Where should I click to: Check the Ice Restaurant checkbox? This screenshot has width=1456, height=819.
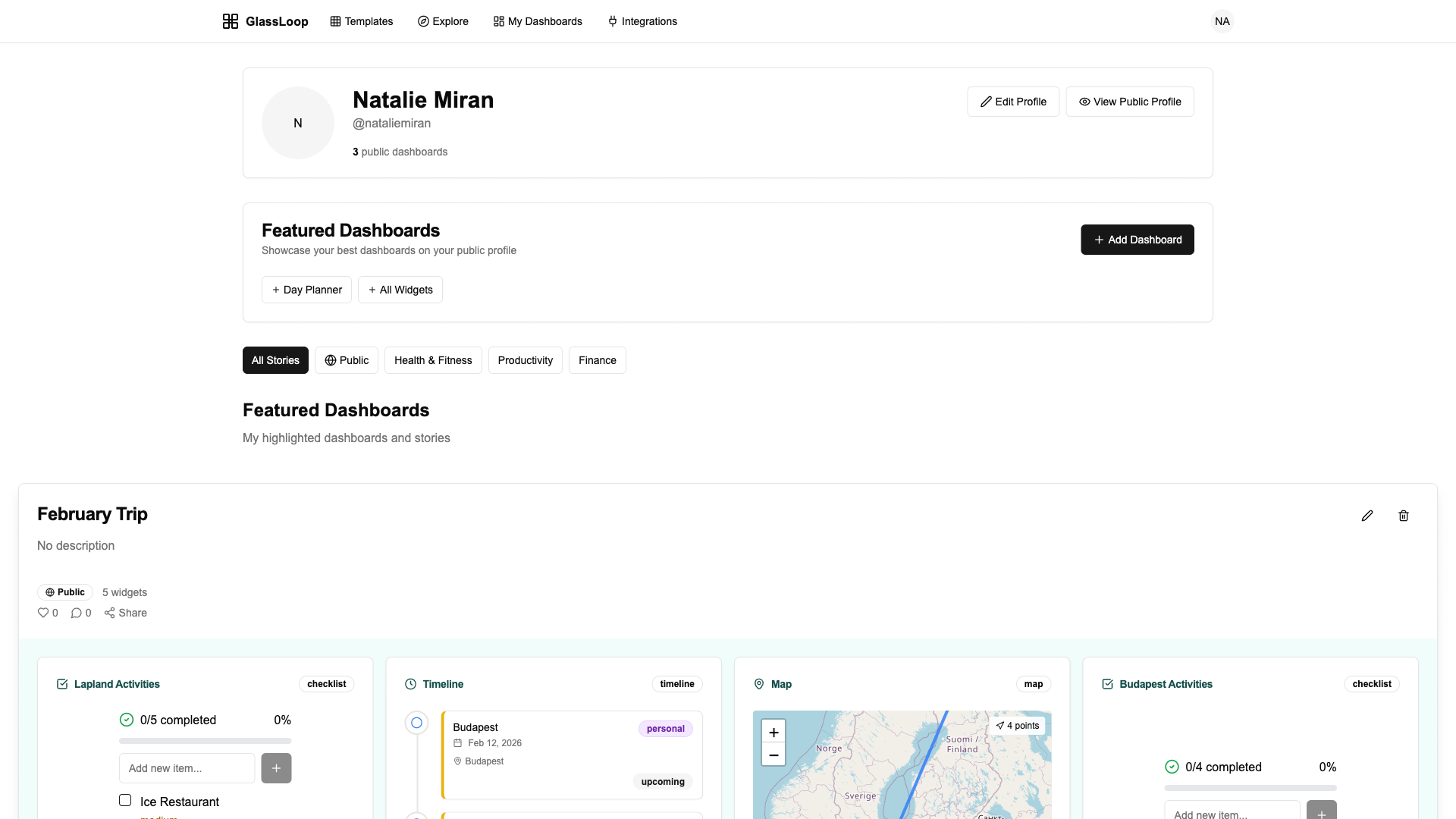125,800
